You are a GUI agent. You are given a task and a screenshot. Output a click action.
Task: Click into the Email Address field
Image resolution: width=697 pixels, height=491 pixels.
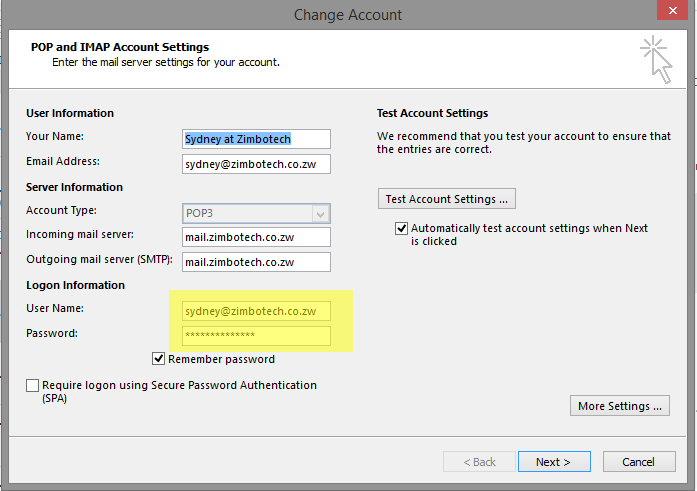[x=256, y=164]
